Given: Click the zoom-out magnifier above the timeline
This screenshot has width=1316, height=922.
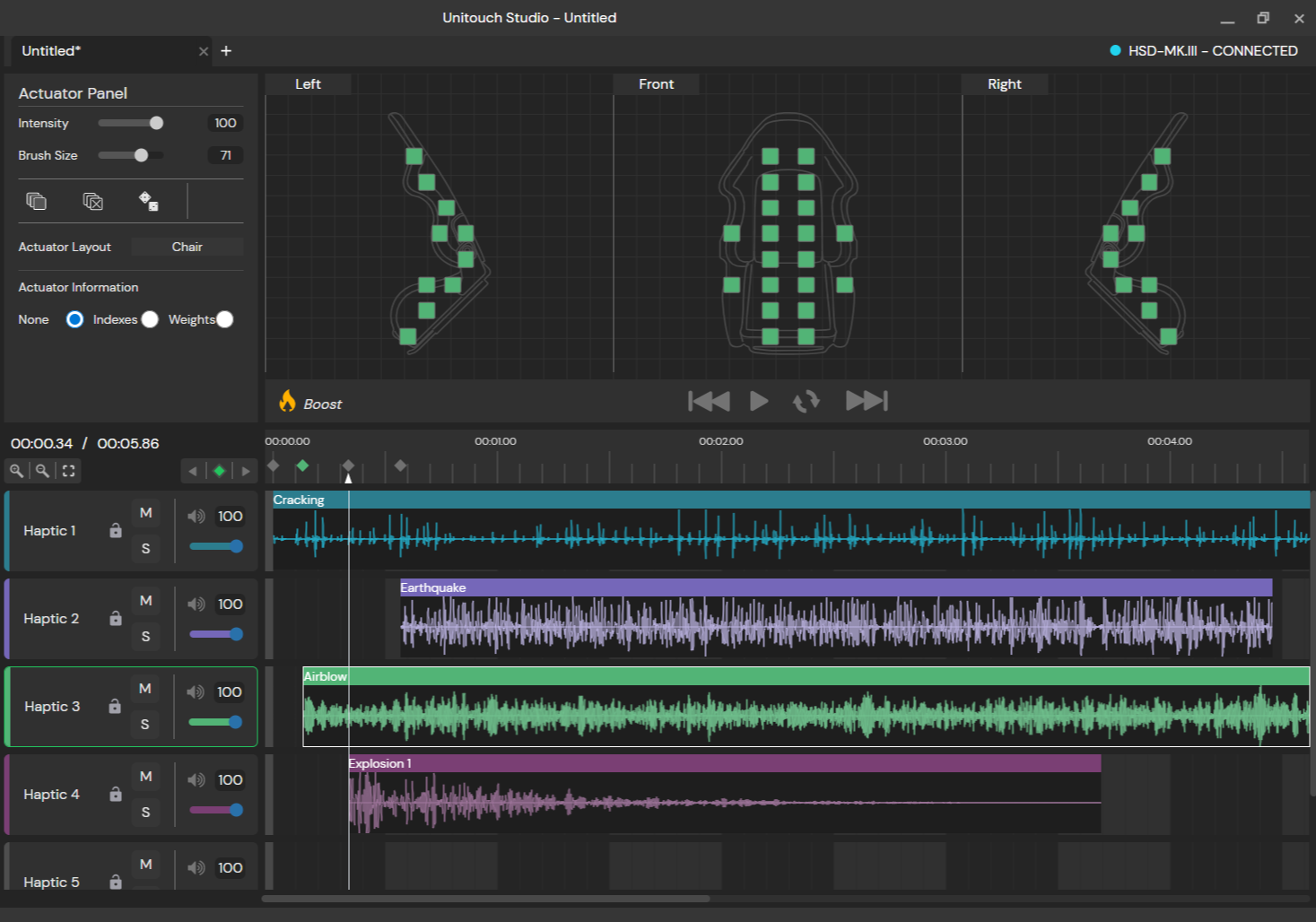Looking at the screenshot, I should coord(42,471).
